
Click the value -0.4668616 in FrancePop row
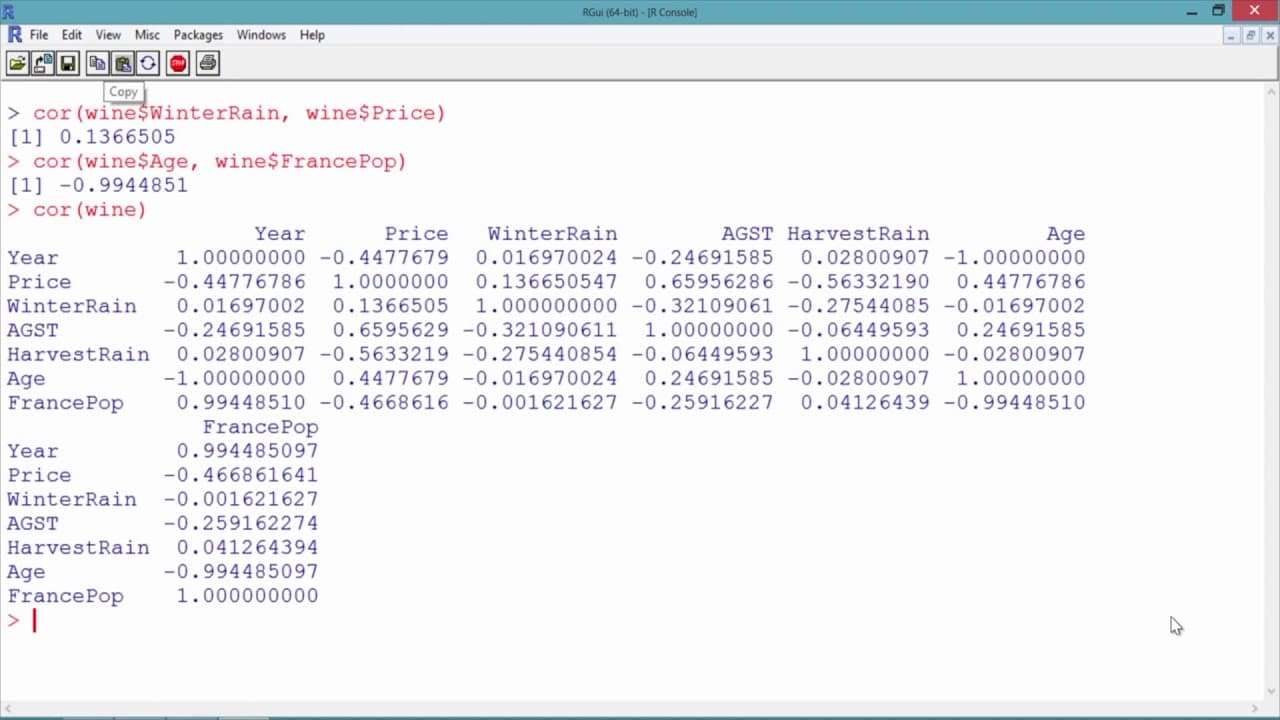[384, 403]
